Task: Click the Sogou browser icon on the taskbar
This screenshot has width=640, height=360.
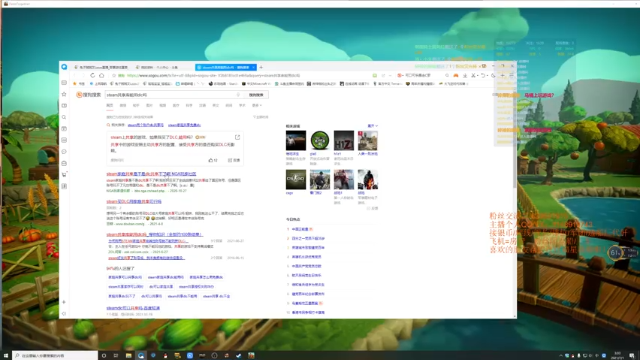Action: click(x=141, y=356)
